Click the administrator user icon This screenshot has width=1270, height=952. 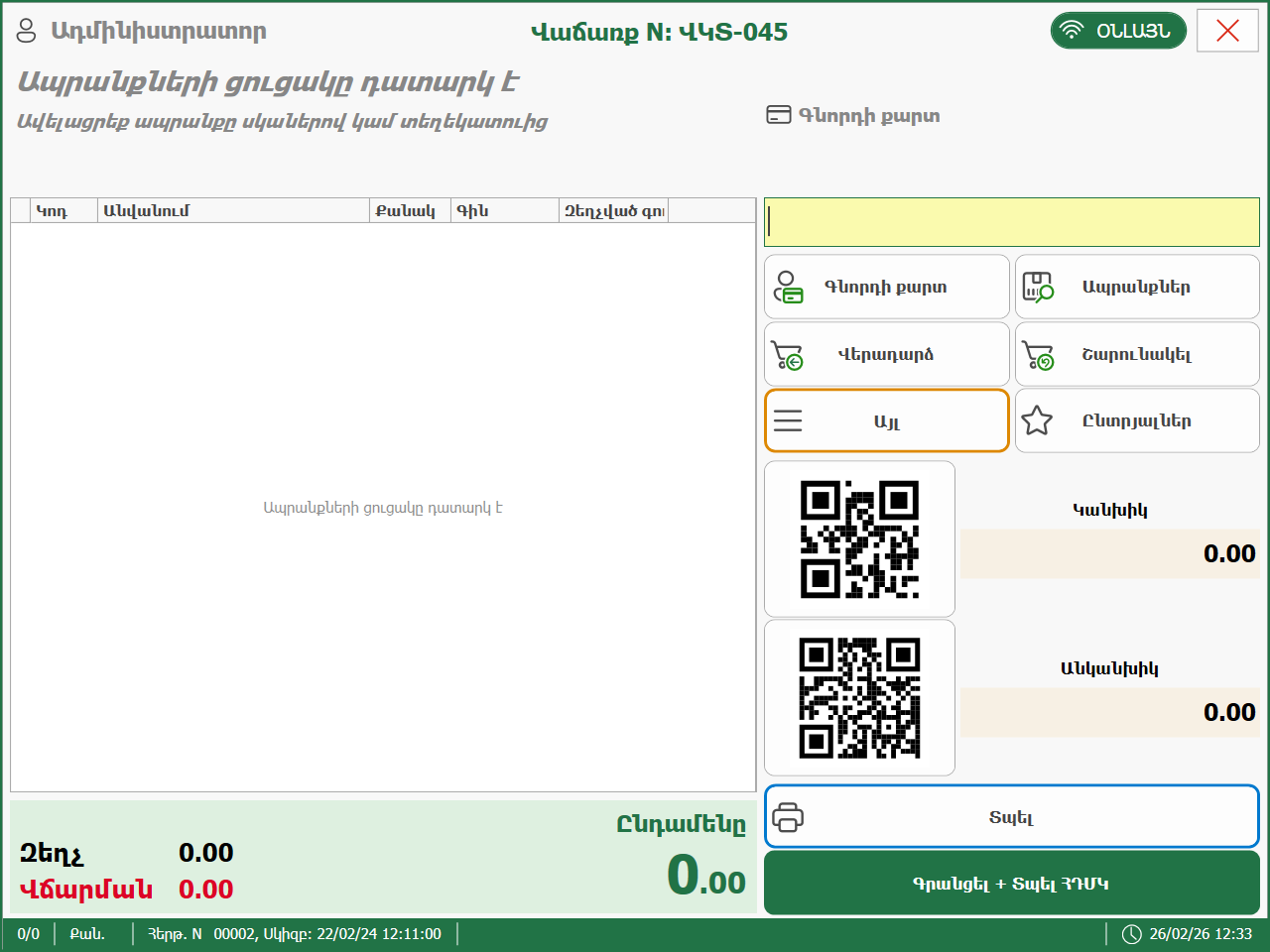click(27, 31)
